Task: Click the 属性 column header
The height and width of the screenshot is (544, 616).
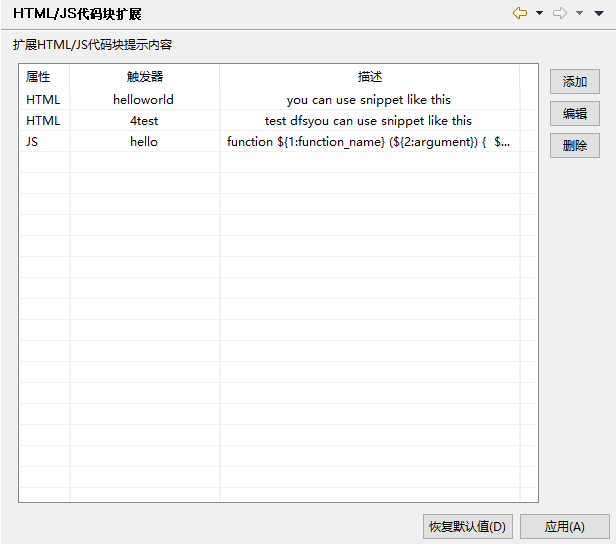Action: click(x=39, y=77)
